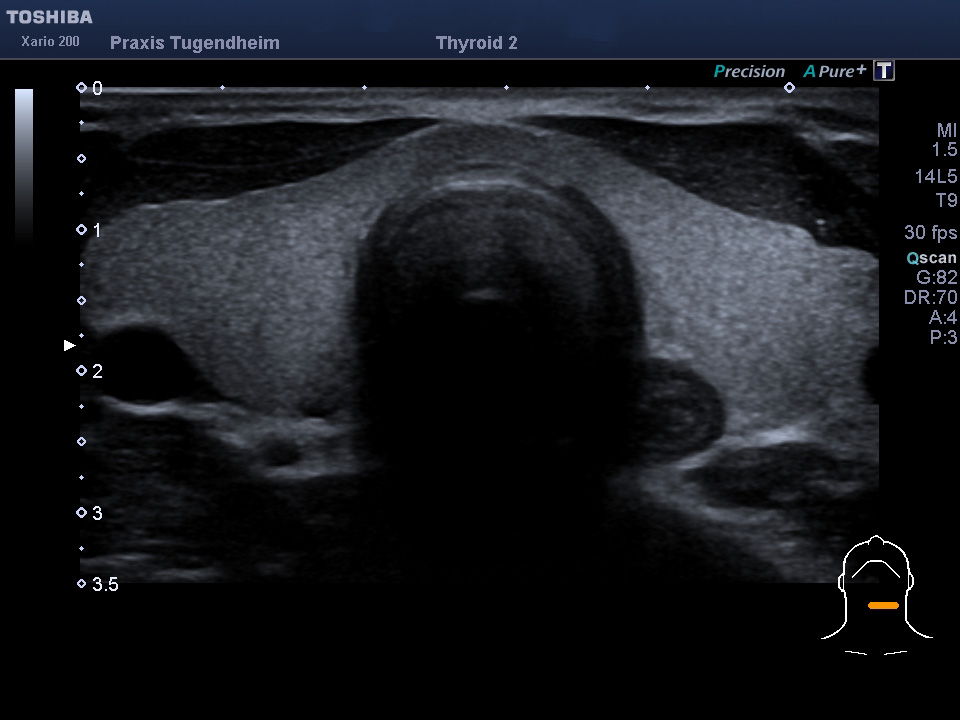The width and height of the screenshot is (960, 720).
Task: Click the depth marker labeled 2
Action: point(89,371)
